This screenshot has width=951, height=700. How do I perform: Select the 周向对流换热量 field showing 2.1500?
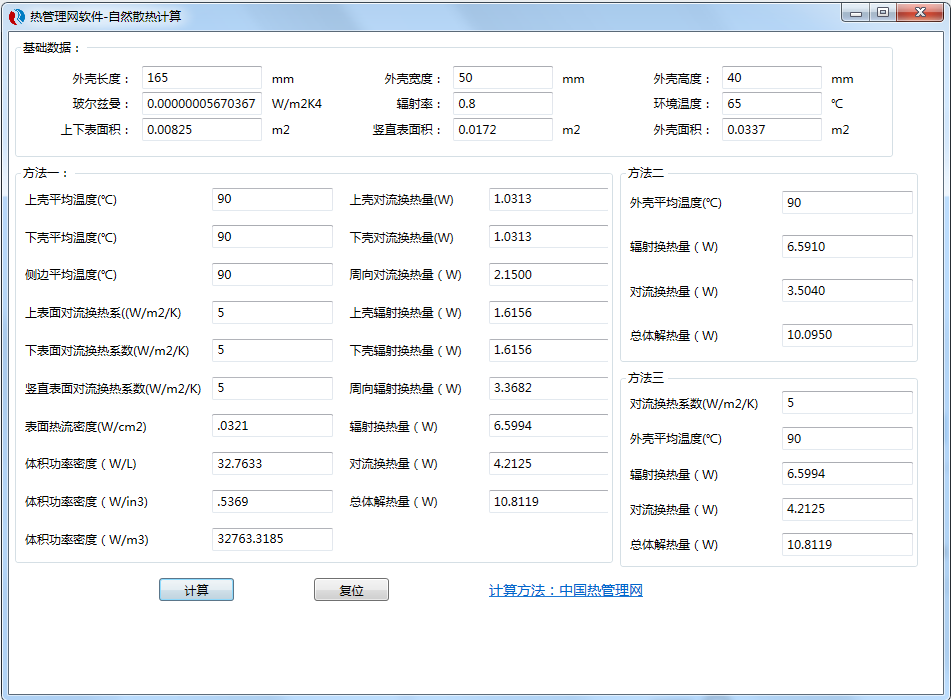[x=548, y=274]
